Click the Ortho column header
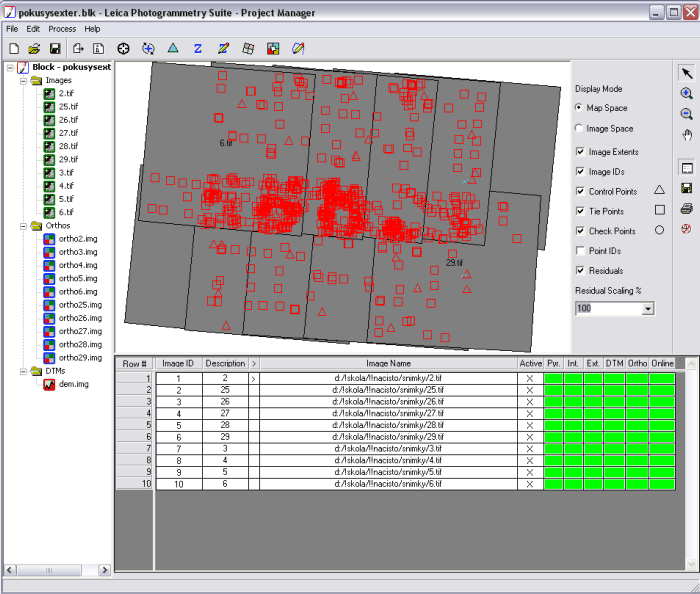The width and height of the screenshot is (700, 594). tap(637, 364)
